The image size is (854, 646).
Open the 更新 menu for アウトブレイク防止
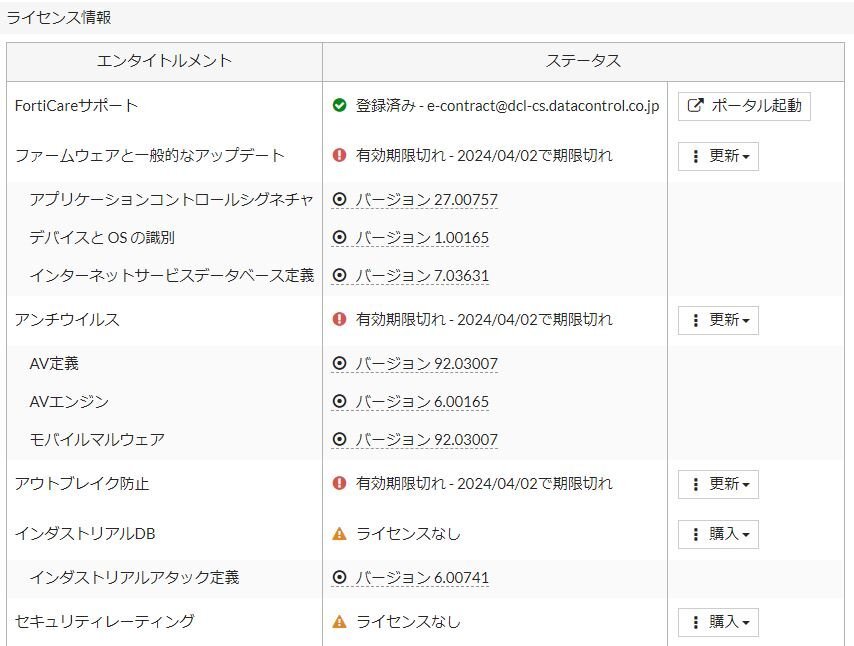pos(718,484)
